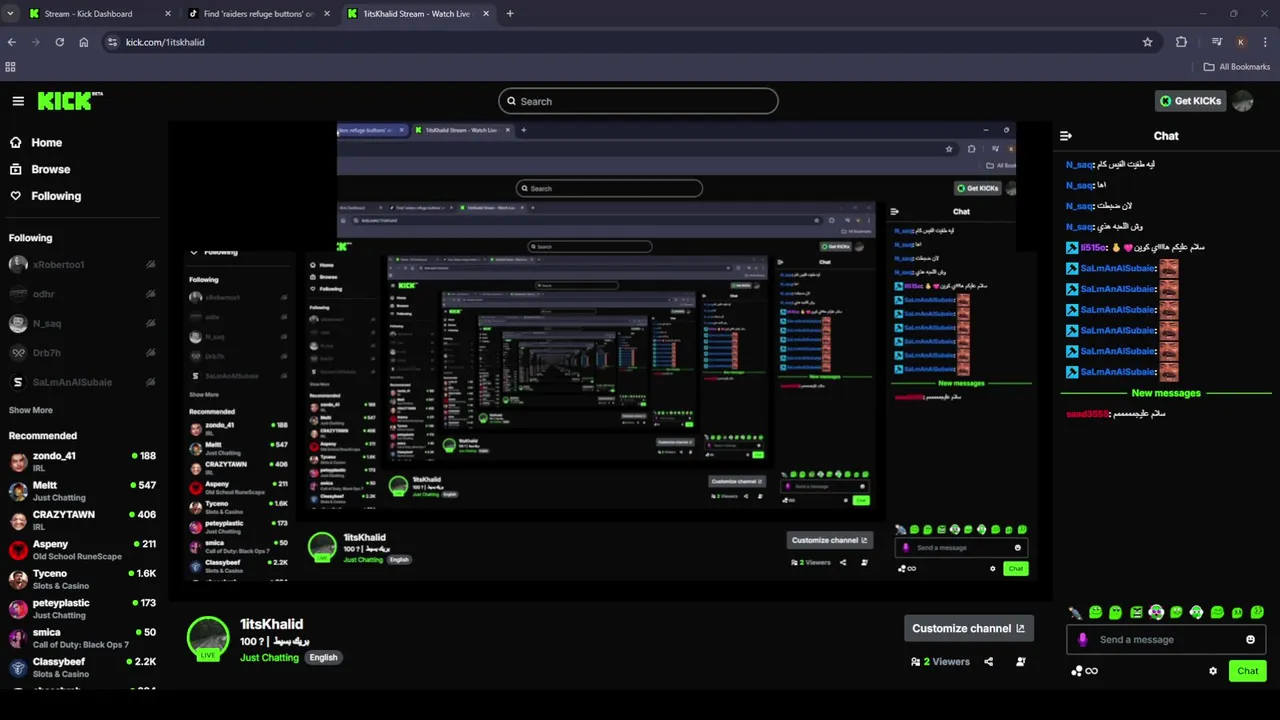The width and height of the screenshot is (1280, 720).
Task: Click li515o username in chat
Action: [1094, 247]
